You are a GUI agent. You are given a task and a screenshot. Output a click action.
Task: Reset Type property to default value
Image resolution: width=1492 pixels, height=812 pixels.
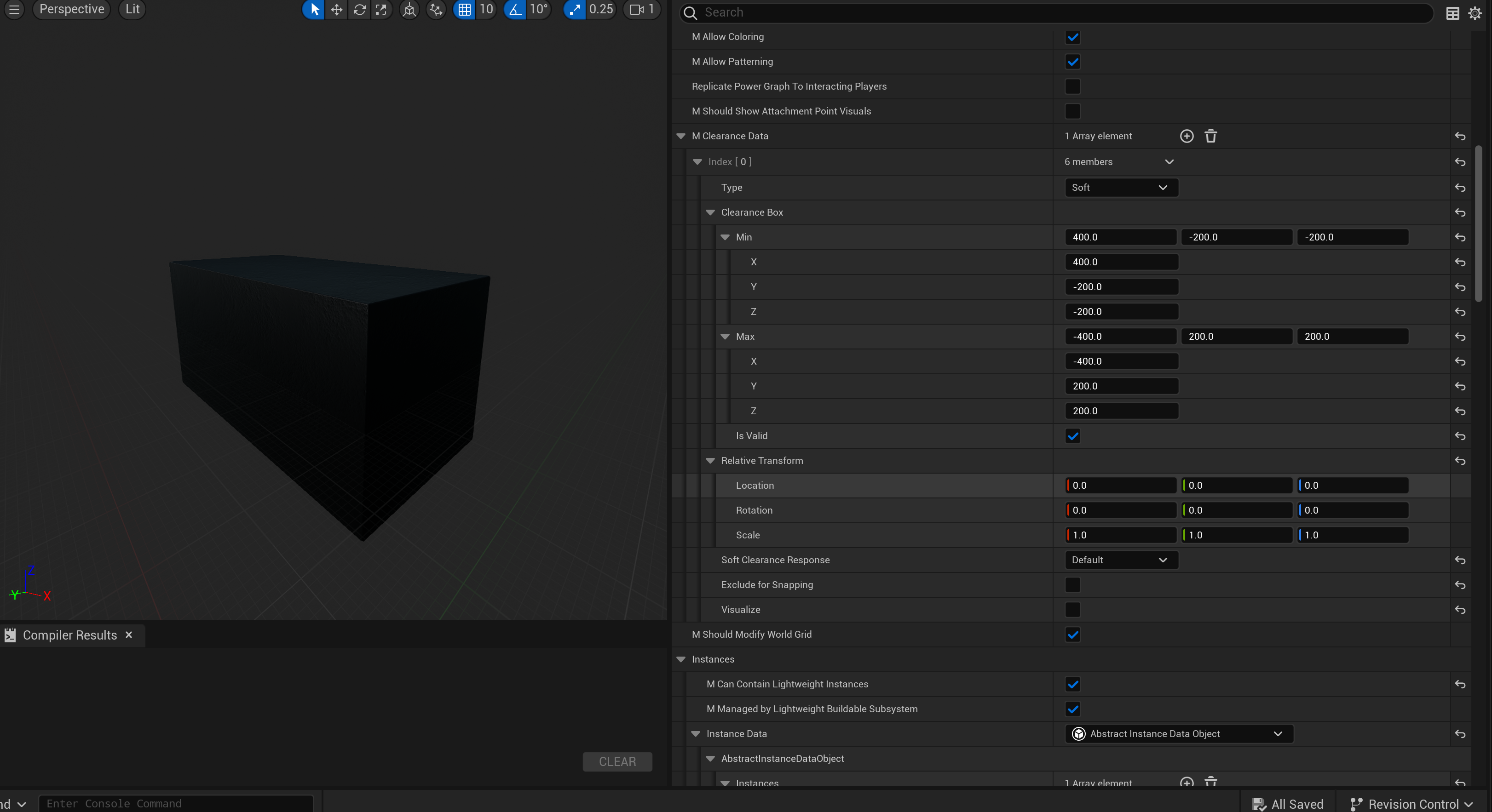[1459, 188]
